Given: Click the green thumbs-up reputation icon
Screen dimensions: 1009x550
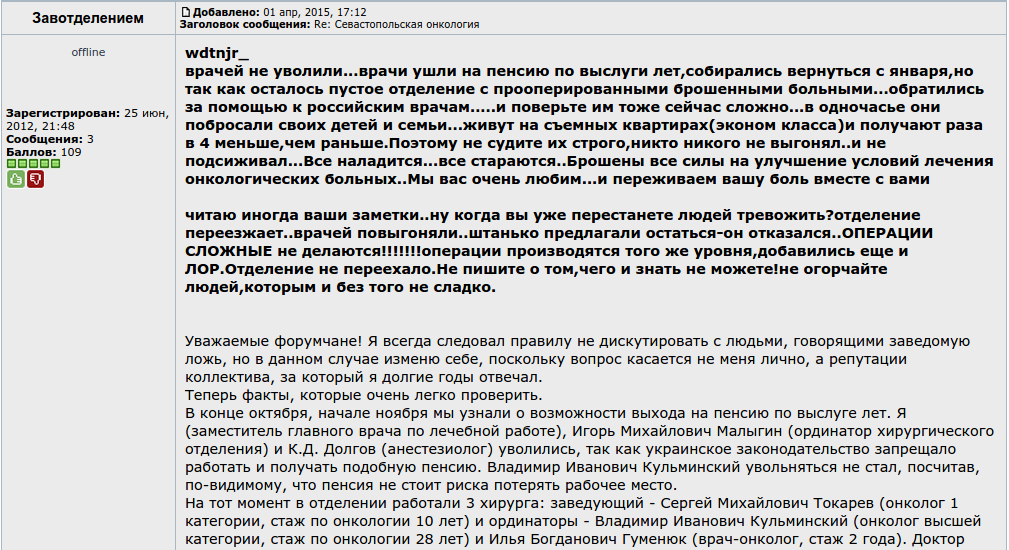Looking at the screenshot, I should [16, 179].
